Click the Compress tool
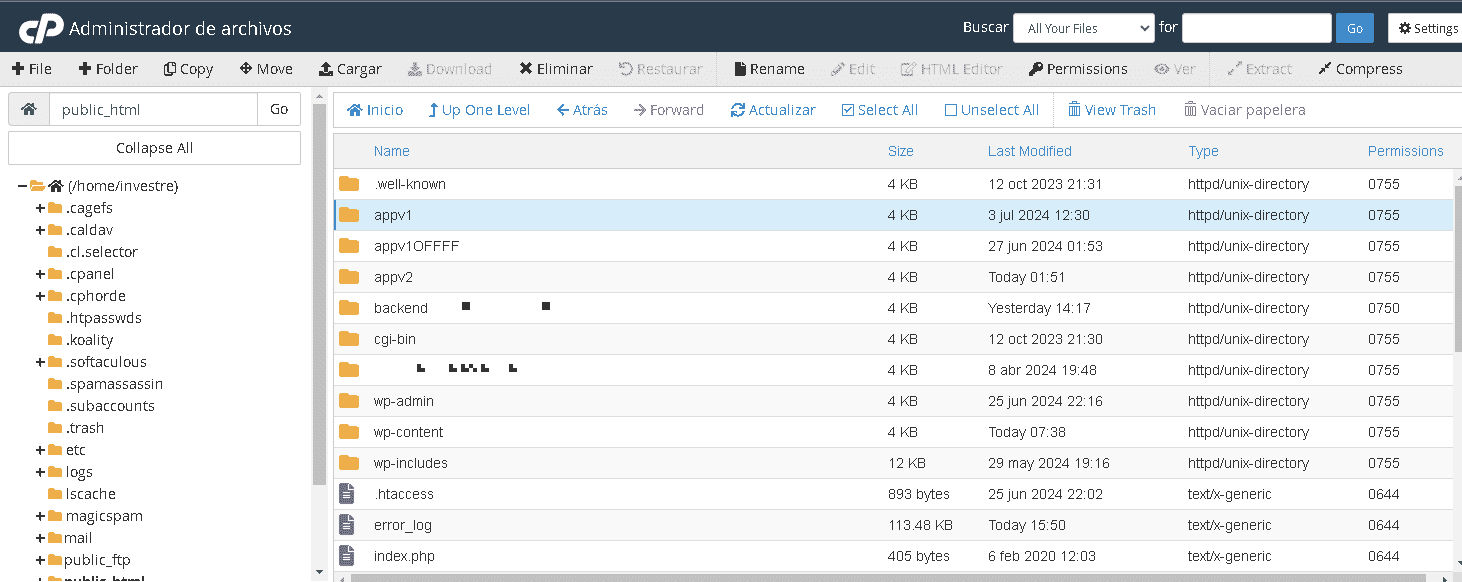1462x582 pixels. (x=1360, y=69)
